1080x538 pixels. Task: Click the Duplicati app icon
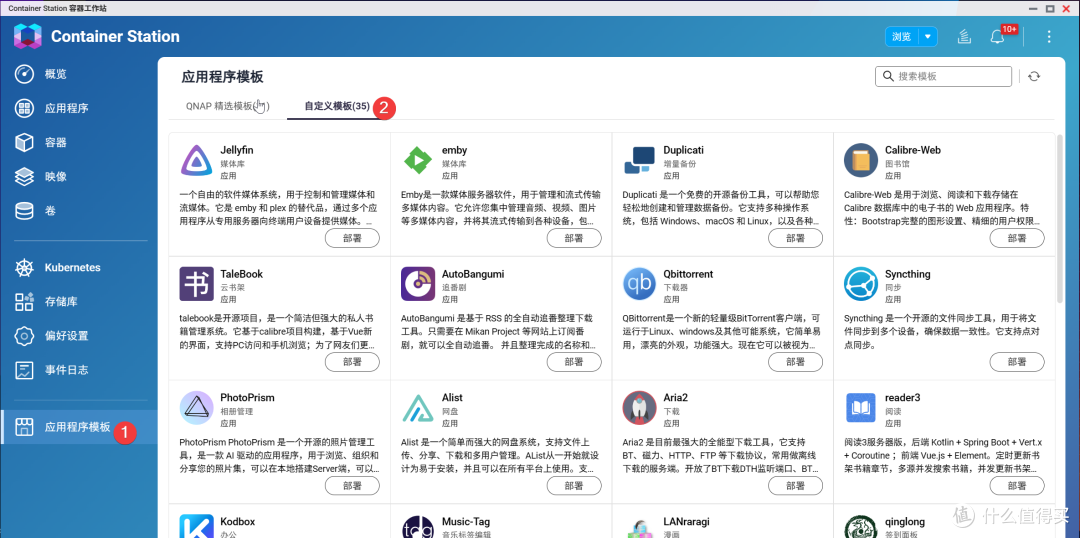pyautogui.click(x=639, y=161)
